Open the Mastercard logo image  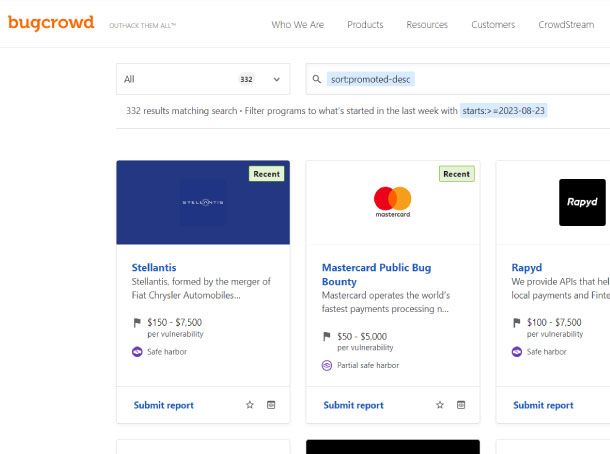[393, 202]
